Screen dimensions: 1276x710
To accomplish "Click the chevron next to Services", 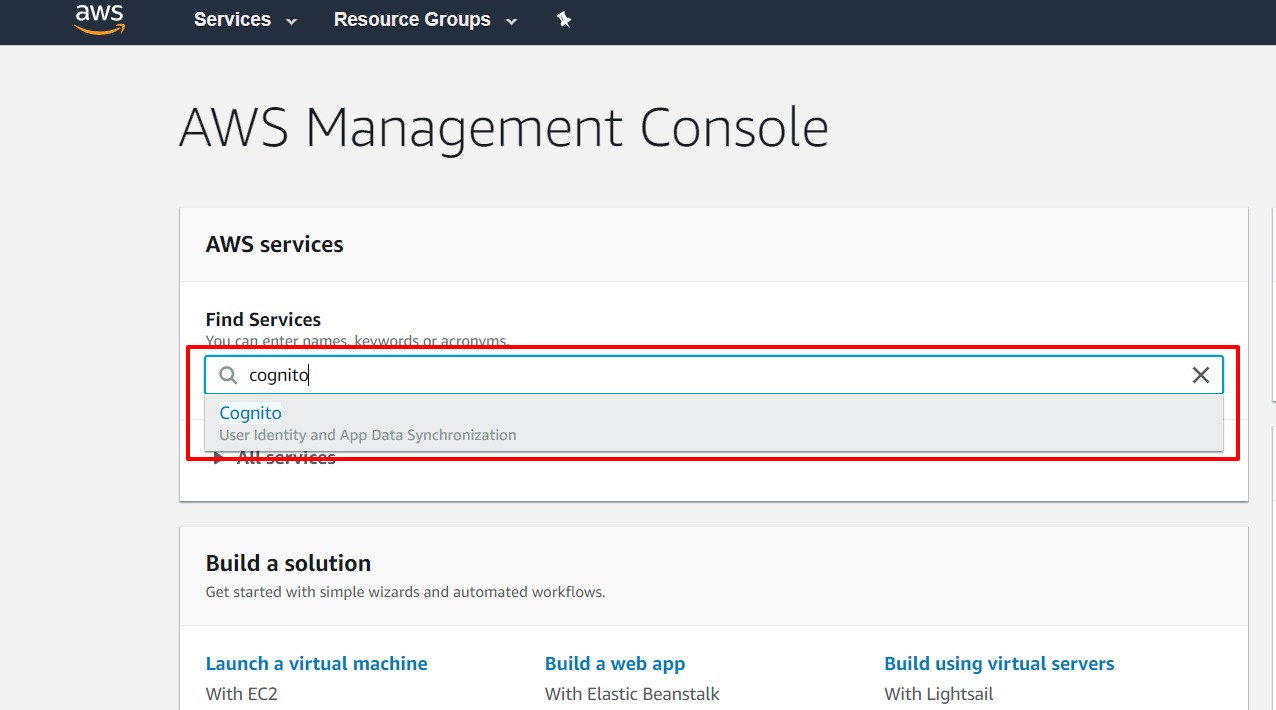I will coord(290,20).
